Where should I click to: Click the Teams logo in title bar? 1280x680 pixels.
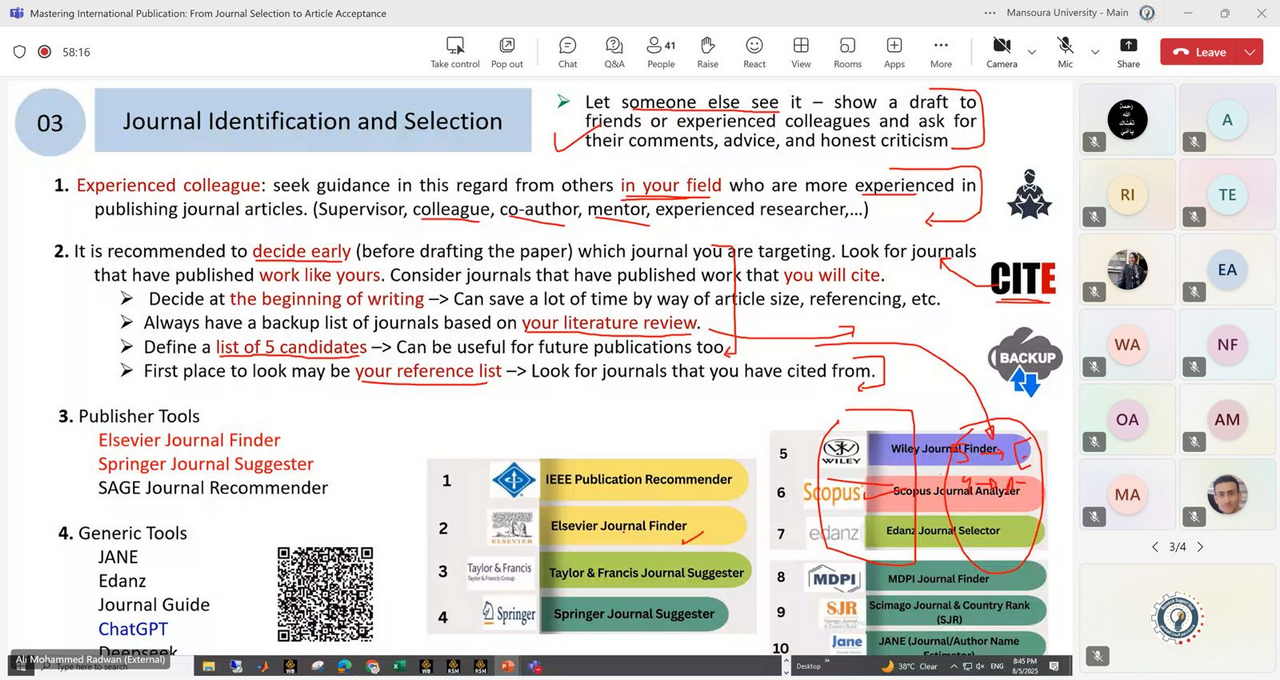pyautogui.click(x=16, y=13)
